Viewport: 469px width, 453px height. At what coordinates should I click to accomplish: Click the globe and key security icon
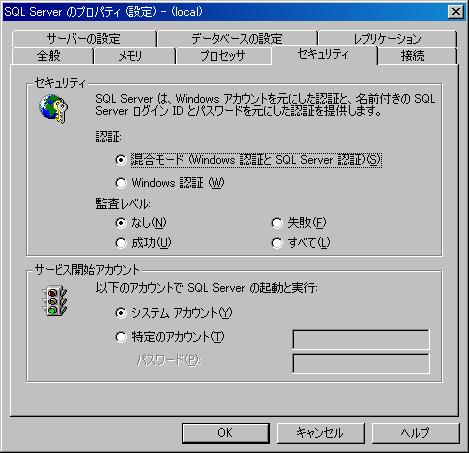coord(53,109)
